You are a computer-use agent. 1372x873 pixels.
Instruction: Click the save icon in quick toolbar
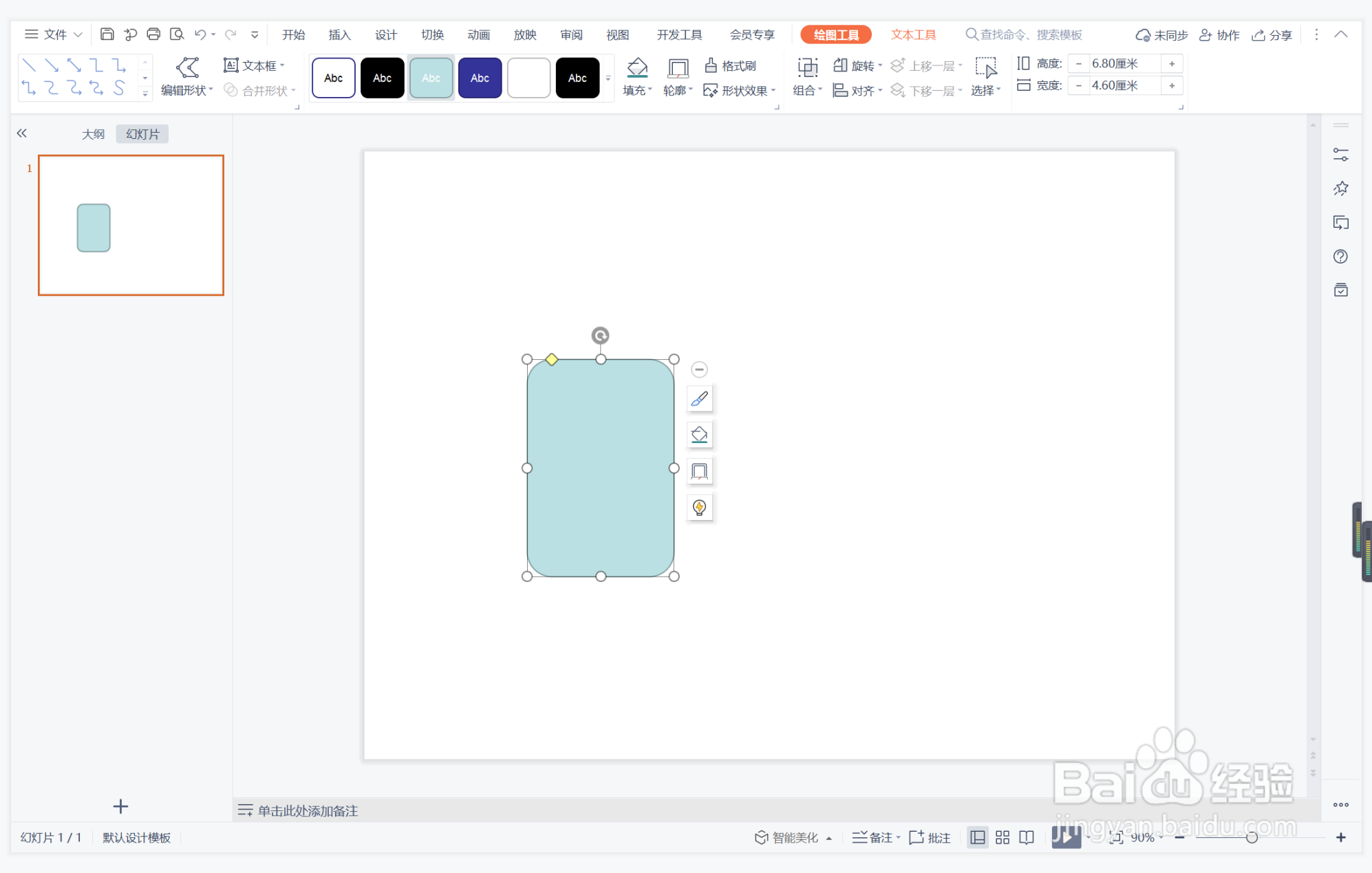click(107, 34)
